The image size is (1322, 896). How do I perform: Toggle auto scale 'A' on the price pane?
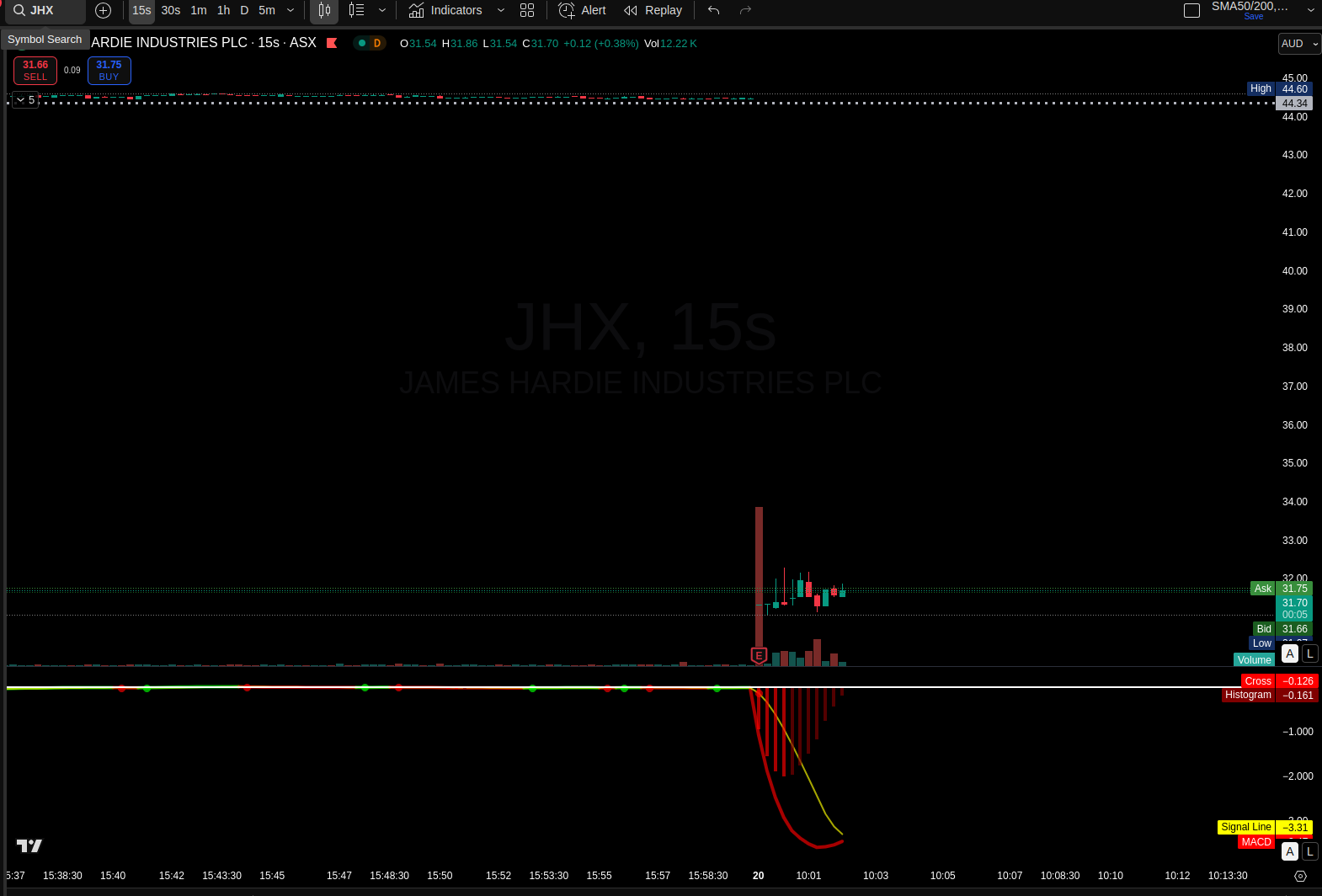pos(1289,653)
